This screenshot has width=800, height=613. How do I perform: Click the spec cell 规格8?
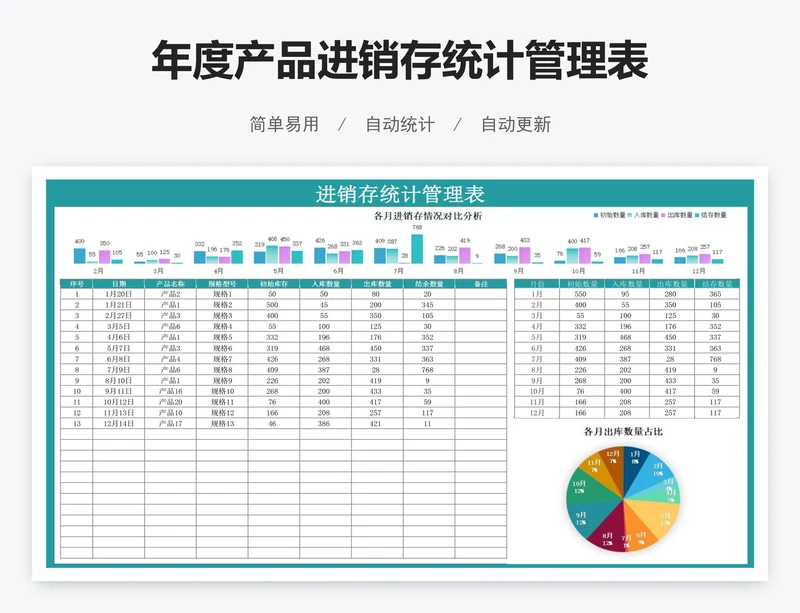click(222, 370)
